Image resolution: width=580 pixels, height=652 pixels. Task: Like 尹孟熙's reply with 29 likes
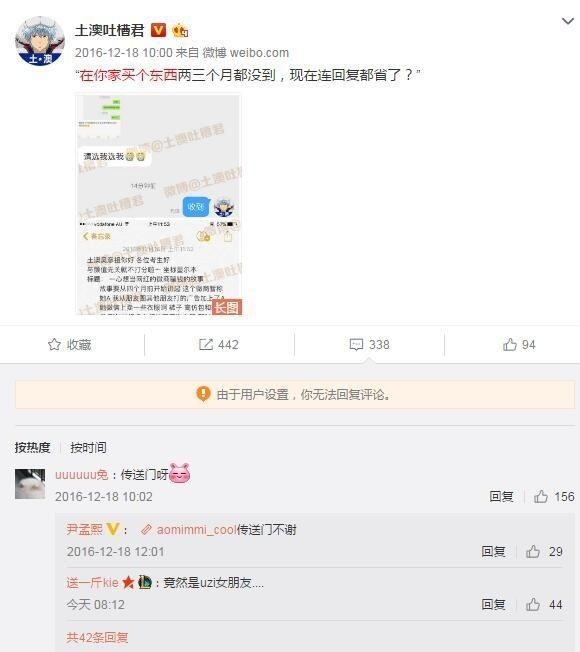533,551
